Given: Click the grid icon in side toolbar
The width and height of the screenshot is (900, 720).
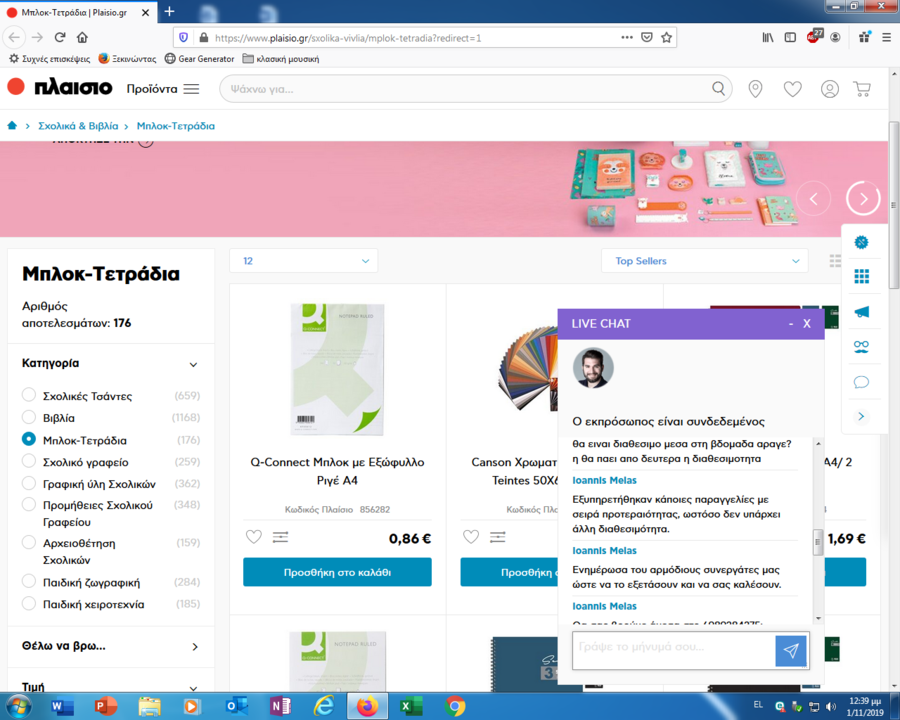Looking at the screenshot, I should click(861, 277).
